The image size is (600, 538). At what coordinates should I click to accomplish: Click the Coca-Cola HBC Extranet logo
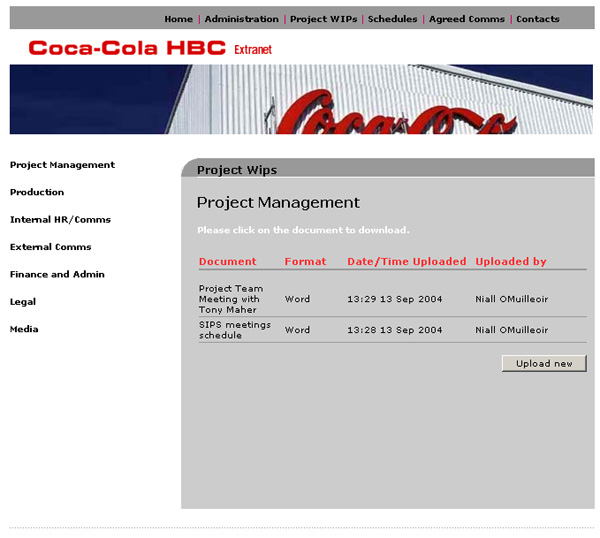(150, 48)
